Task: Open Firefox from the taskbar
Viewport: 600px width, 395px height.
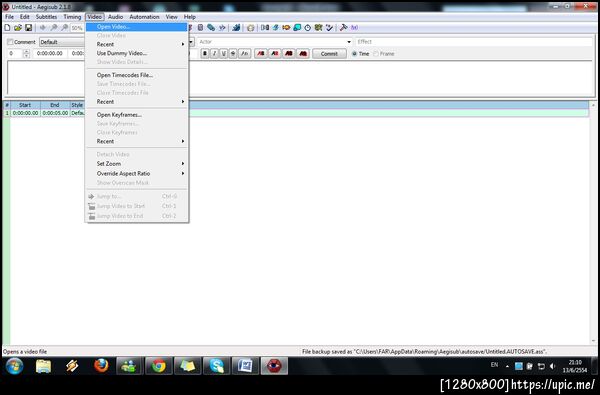Action: coord(101,366)
